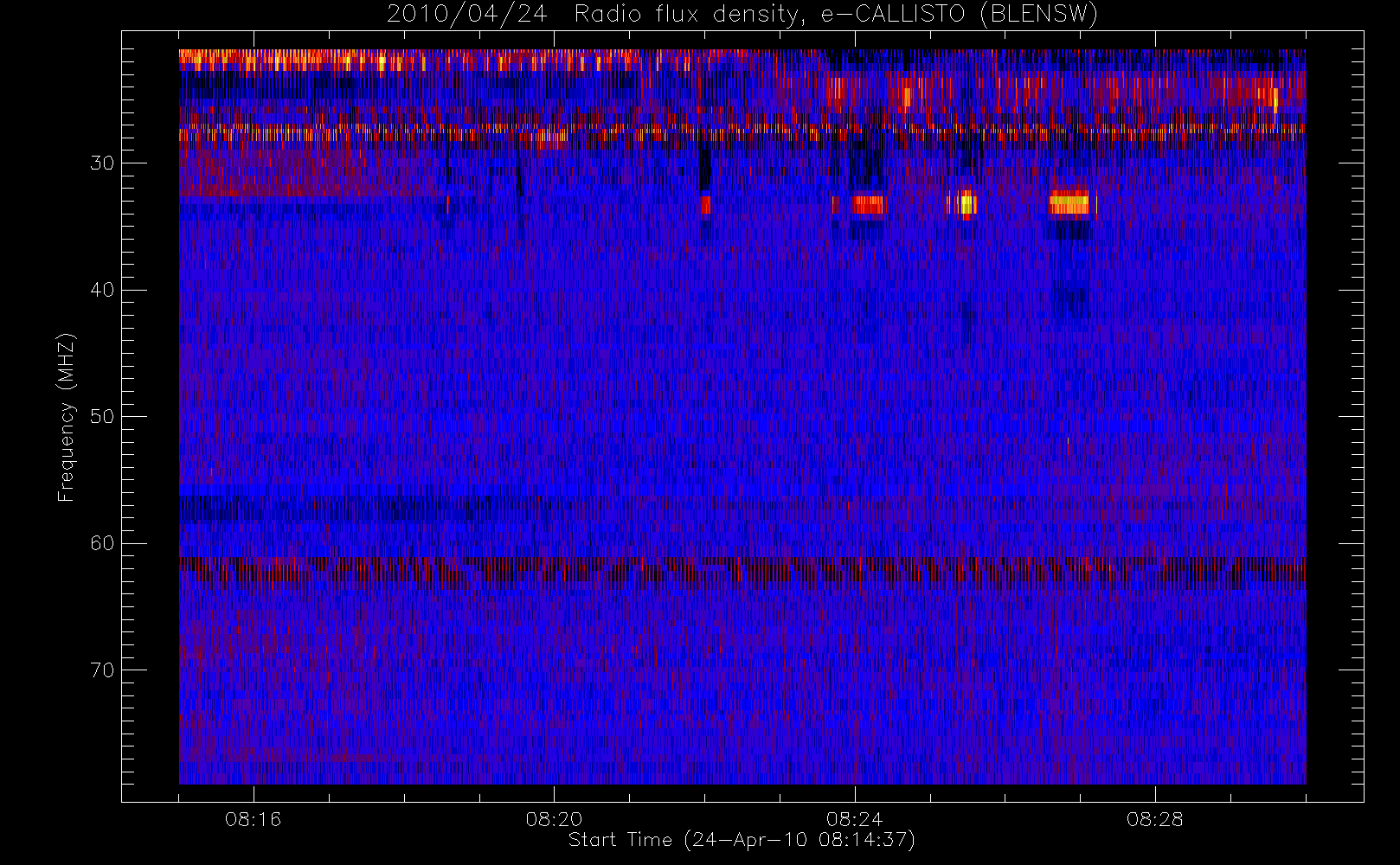Click the brightest yellow burst near 08:27
The width and height of the screenshot is (1400, 865).
coord(1069,204)
